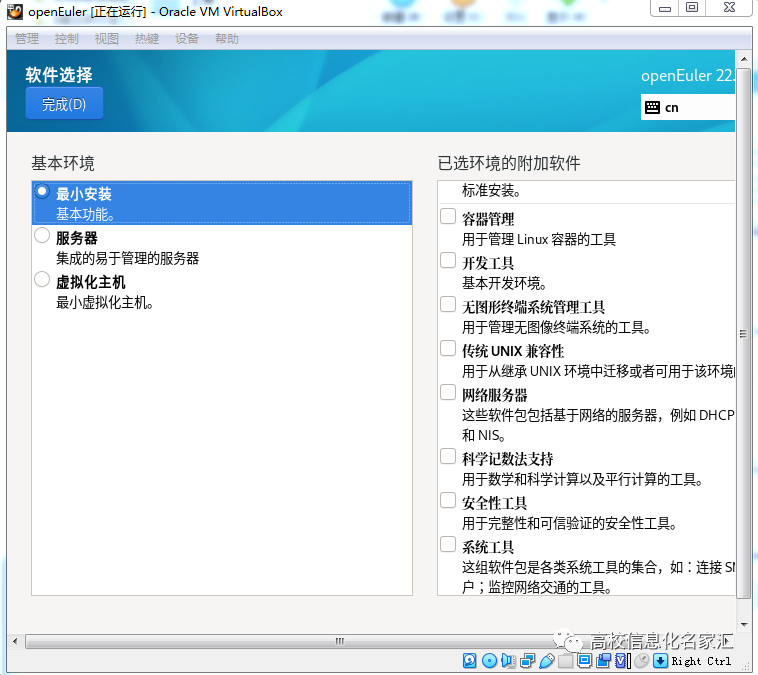
Task: Click the 最小虚拟化主机。 description
Action: pos(104,303)
